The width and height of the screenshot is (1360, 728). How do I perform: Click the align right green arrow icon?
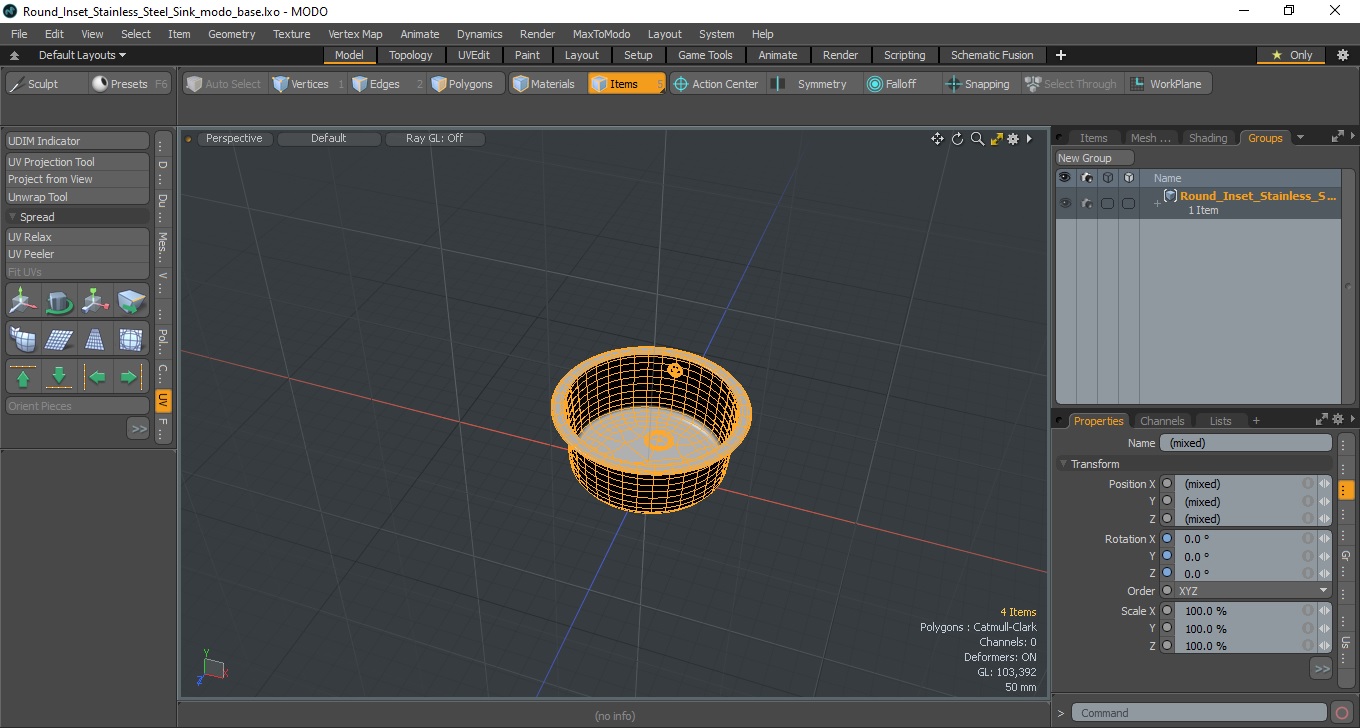[130, 377]
